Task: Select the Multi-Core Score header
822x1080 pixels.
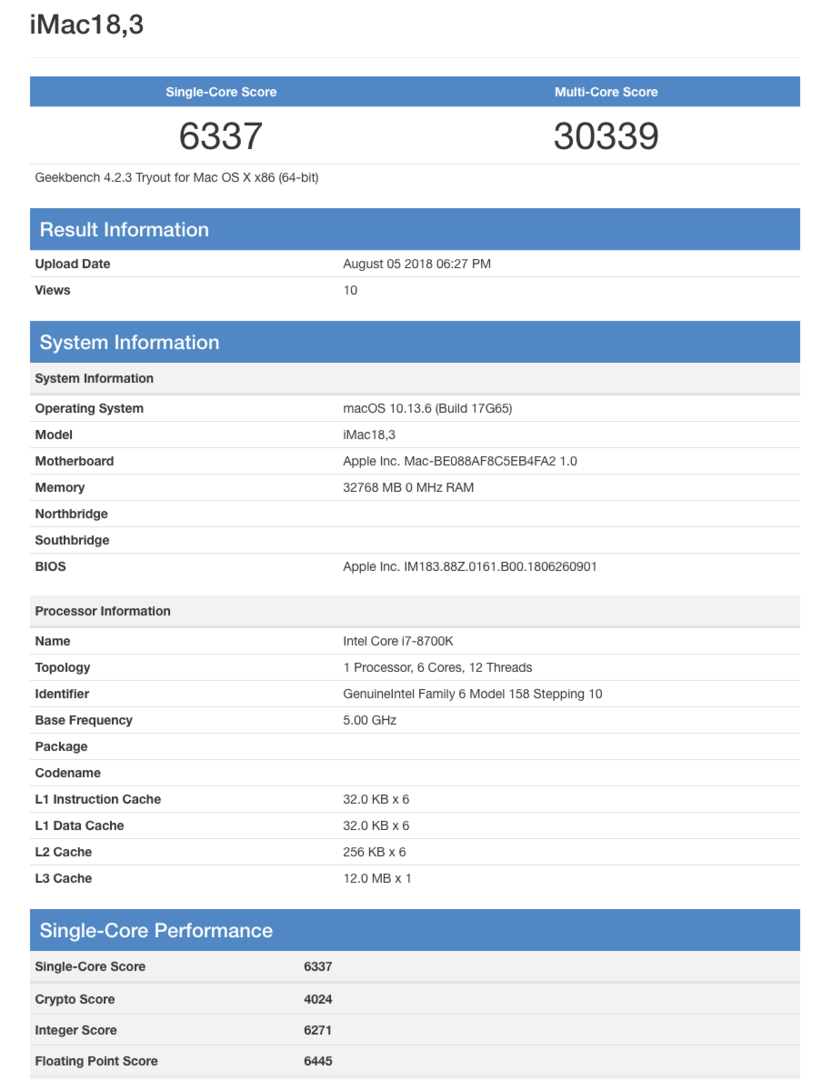Action: [606, 92]
